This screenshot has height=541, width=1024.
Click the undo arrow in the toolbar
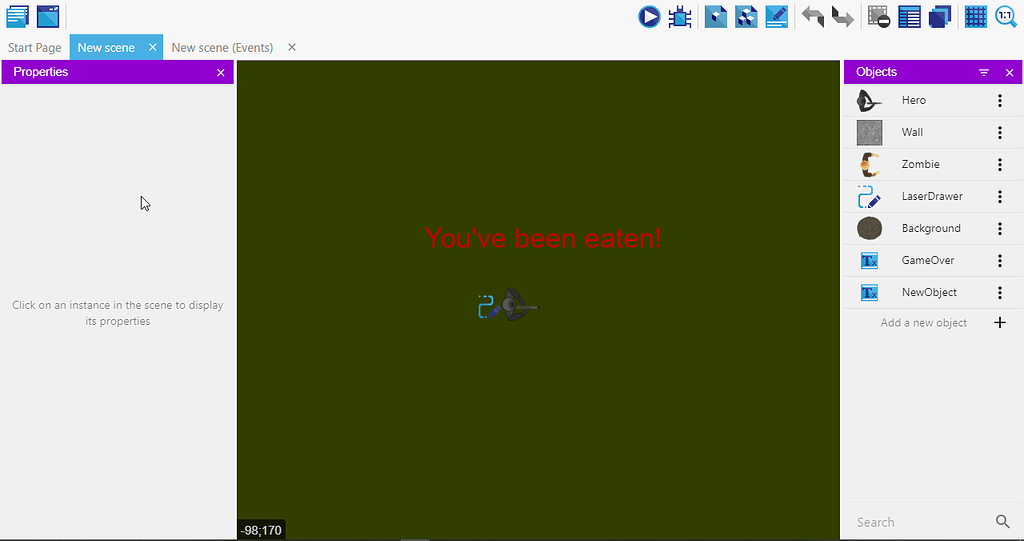click(x=812, y=16)
